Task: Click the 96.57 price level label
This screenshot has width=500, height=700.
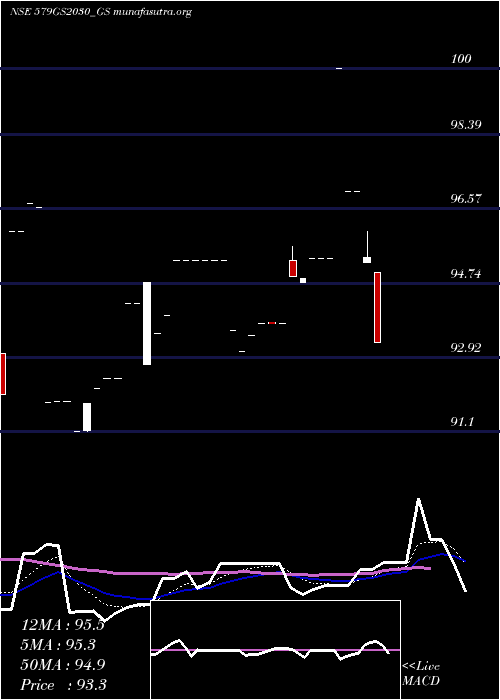Action: point(466,198)
